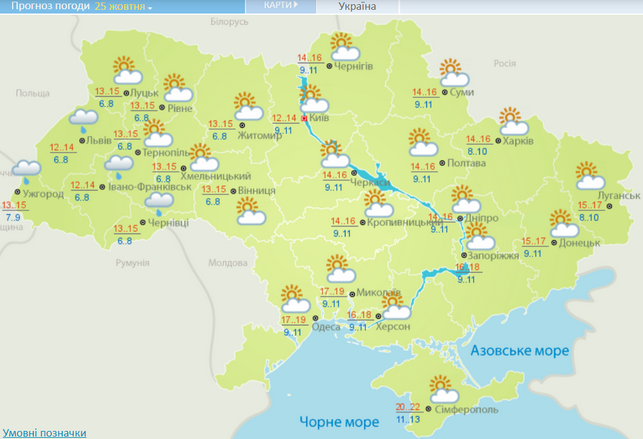Select the weather icon above Суми

coord(453,73)
